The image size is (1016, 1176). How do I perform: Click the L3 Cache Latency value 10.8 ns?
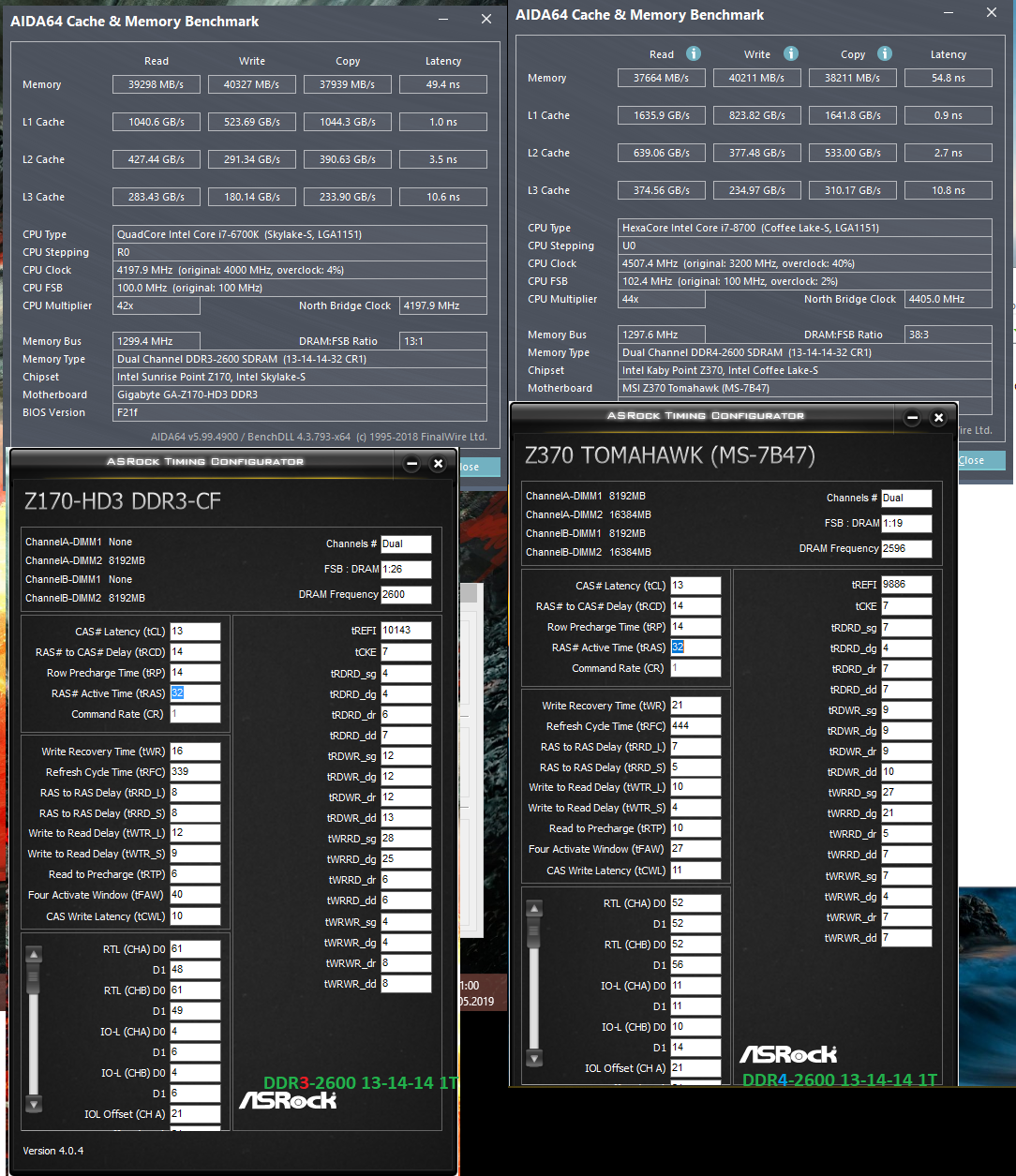coord(949,190)
